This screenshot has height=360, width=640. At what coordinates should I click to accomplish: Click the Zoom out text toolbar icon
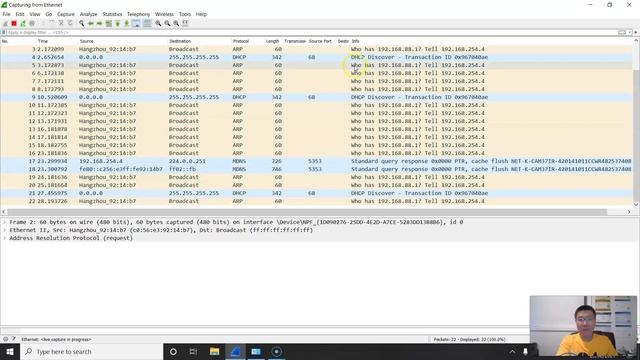pos(167,24)
